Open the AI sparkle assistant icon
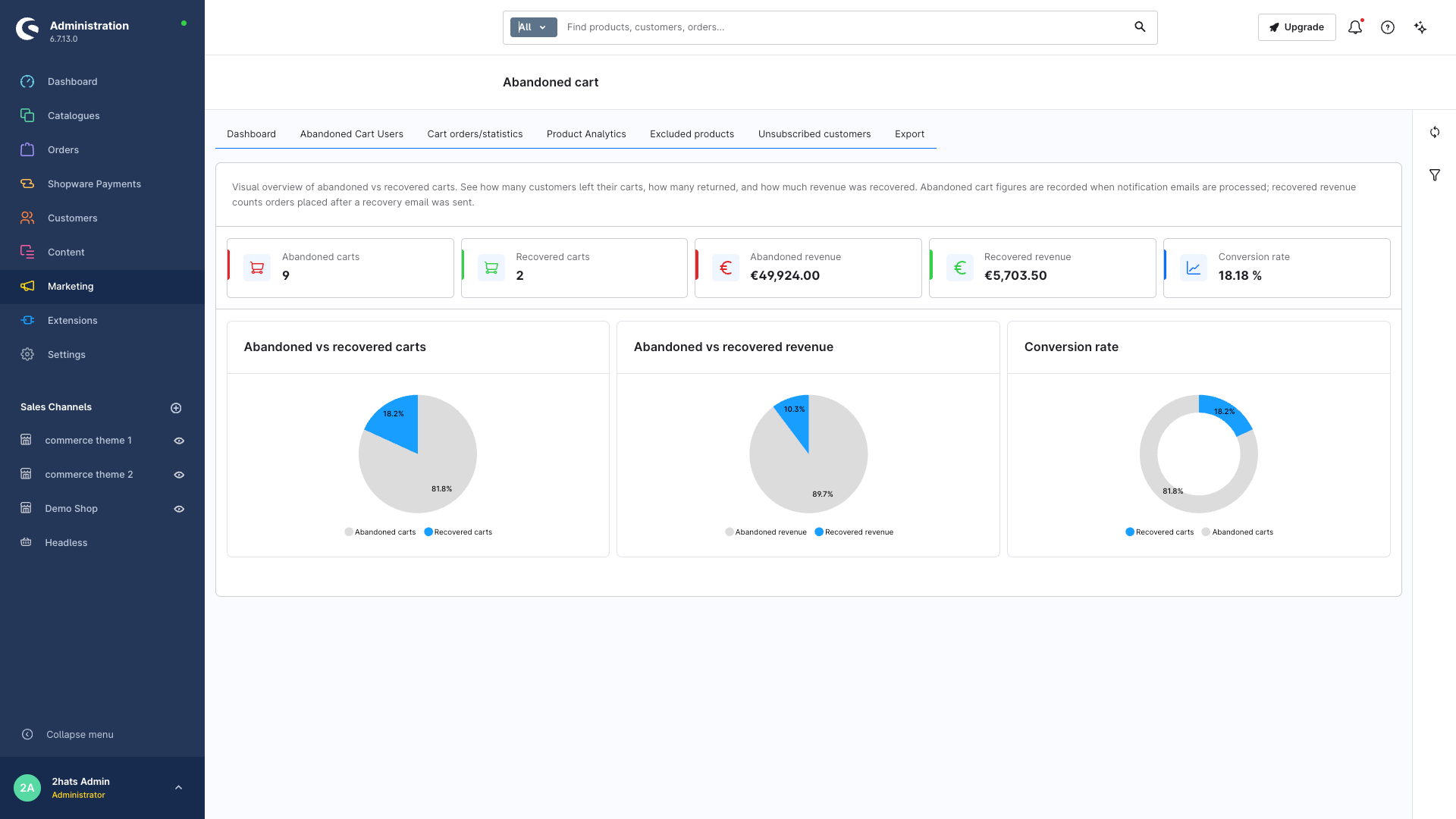 point(1420,27)
